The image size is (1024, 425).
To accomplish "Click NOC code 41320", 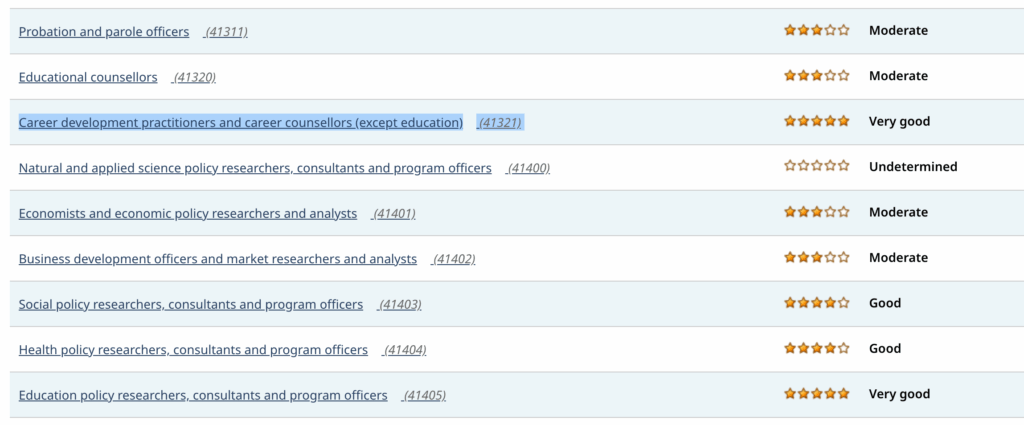I will click(x=194, y=78).
